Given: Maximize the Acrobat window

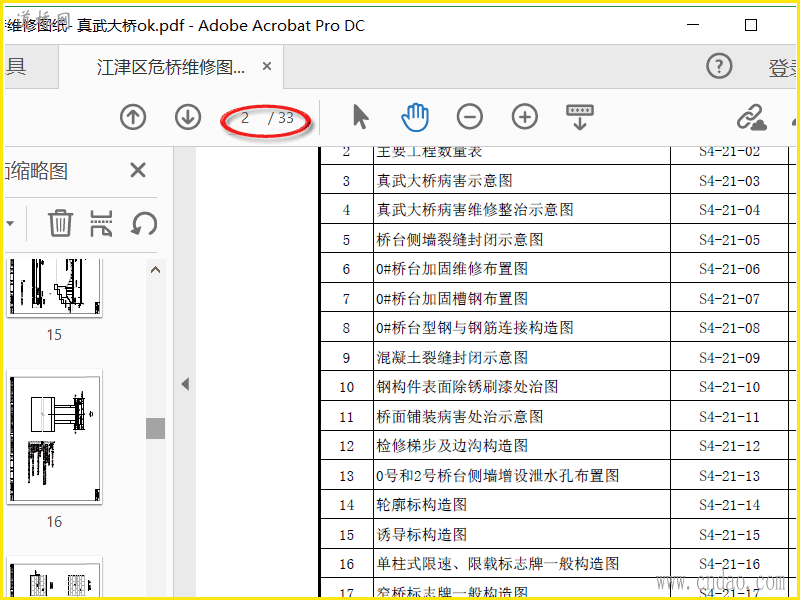Looking at the screenshot, I should point(751,25).
